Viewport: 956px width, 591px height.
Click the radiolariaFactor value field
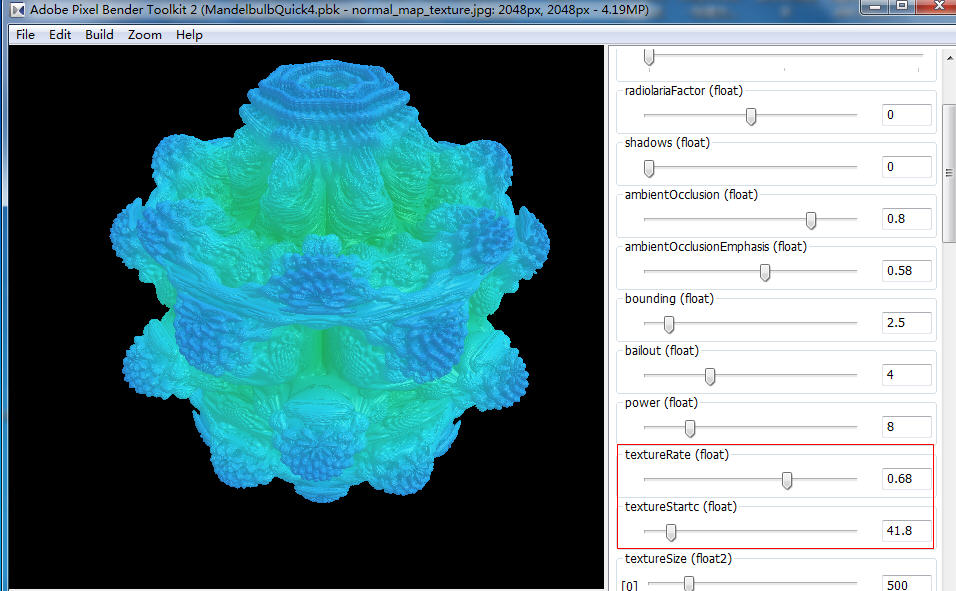(x=907, y=115)
